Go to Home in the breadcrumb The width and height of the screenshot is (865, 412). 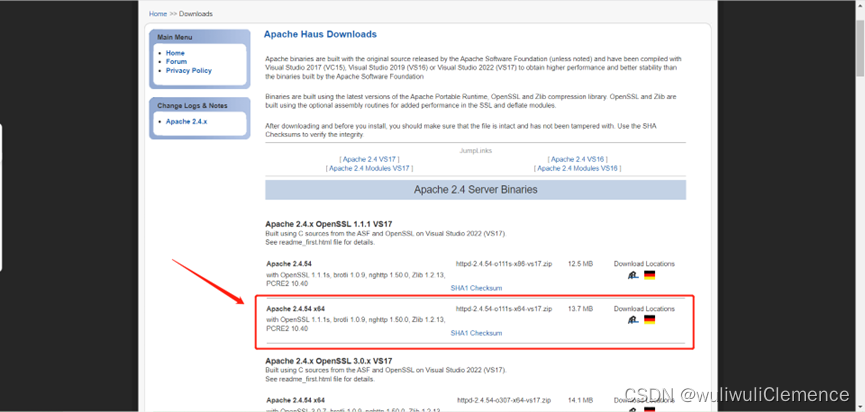(x=158, y=14)
